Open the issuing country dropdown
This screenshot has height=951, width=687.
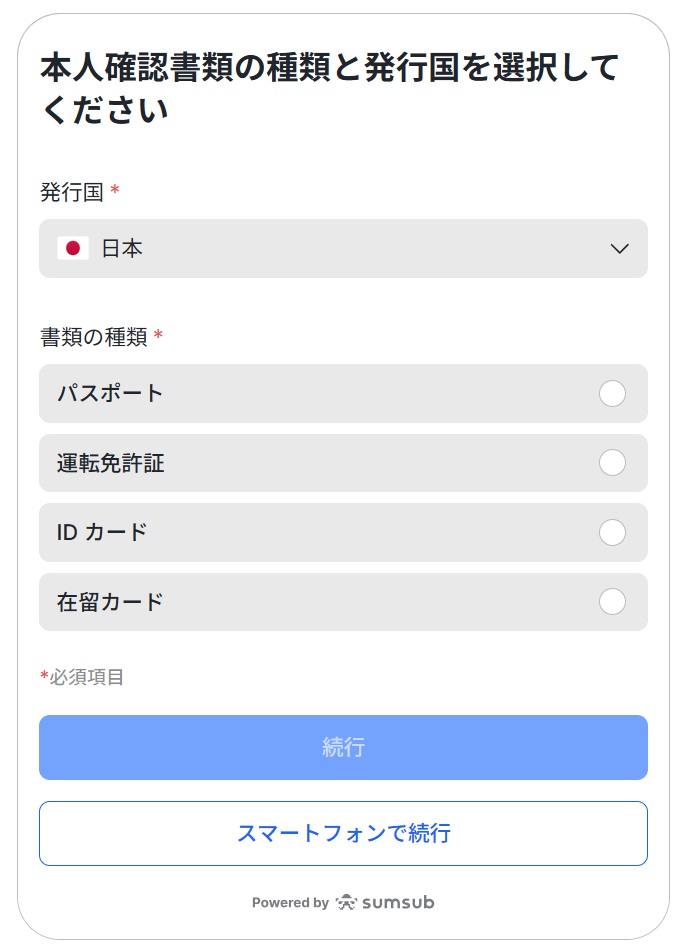pyautogui.click(x=343, y=249)
